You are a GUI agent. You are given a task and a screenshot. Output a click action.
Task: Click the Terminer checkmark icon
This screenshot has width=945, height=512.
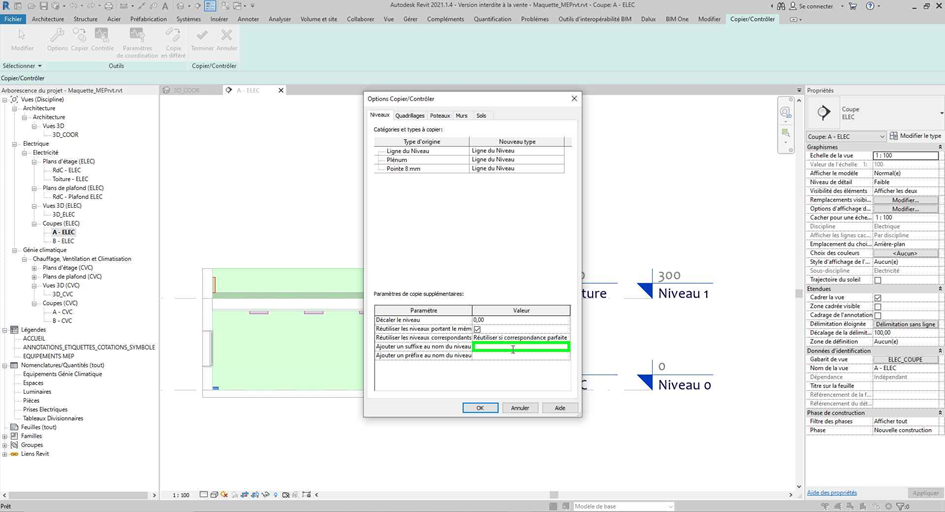coord(202,35)
